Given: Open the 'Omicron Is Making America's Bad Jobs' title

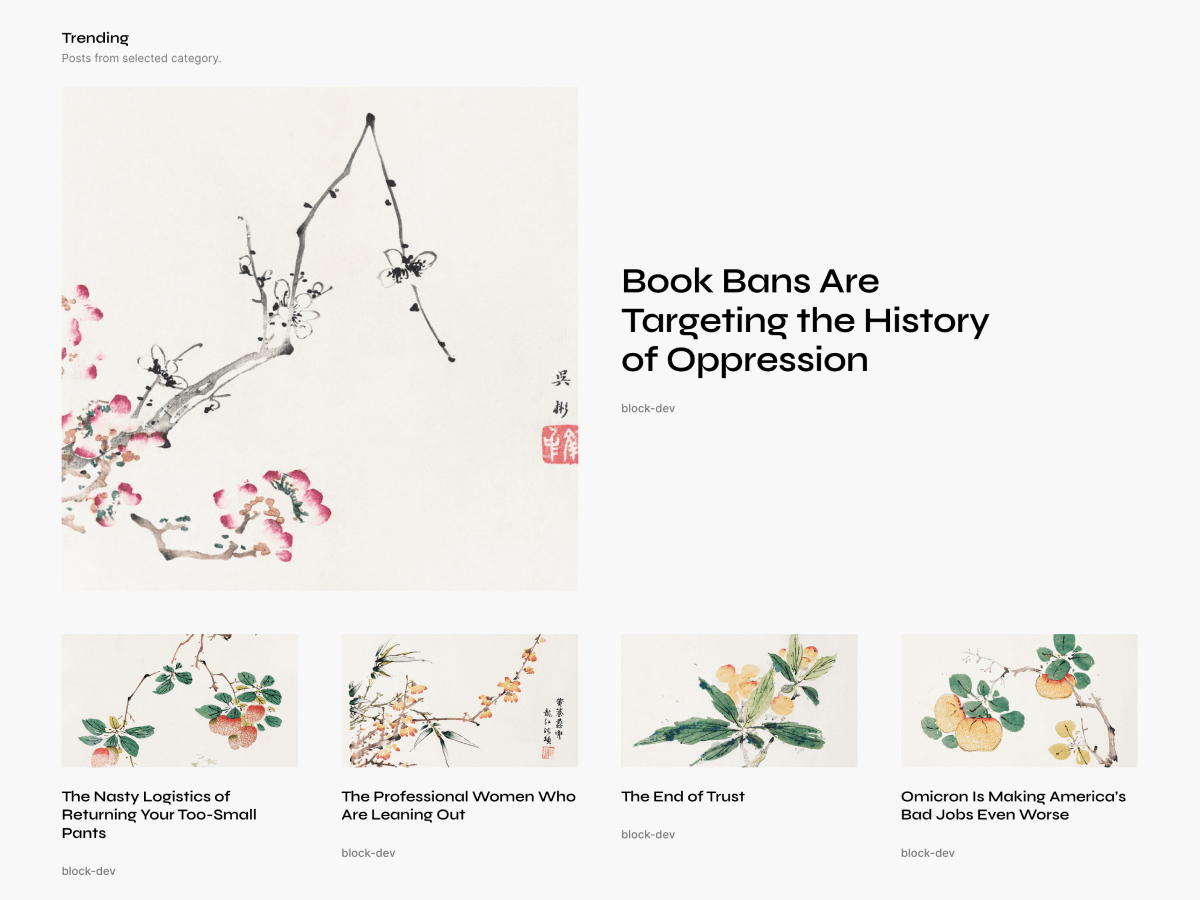Looking at the screenshot, I should click(x=1013, y=805).
